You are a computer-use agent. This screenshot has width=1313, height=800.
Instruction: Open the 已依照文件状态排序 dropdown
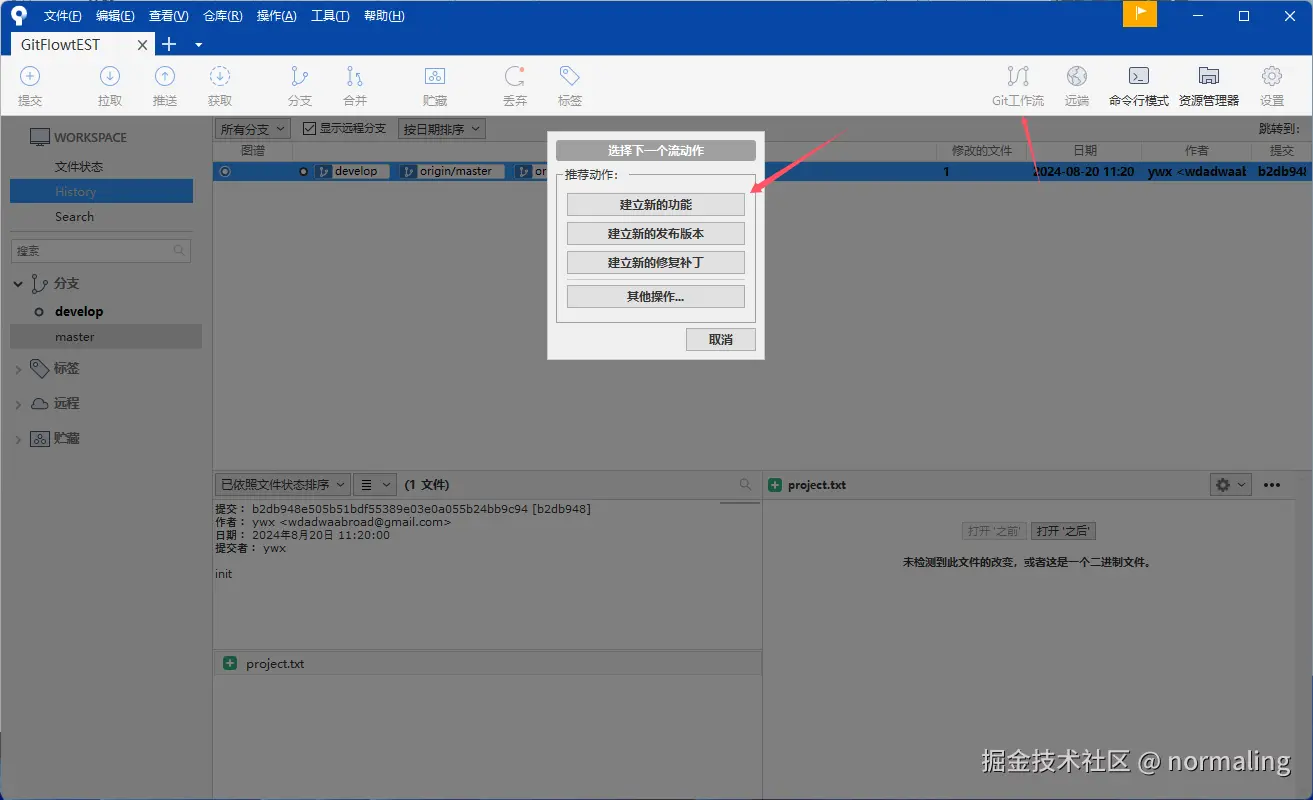click(283, 484)
